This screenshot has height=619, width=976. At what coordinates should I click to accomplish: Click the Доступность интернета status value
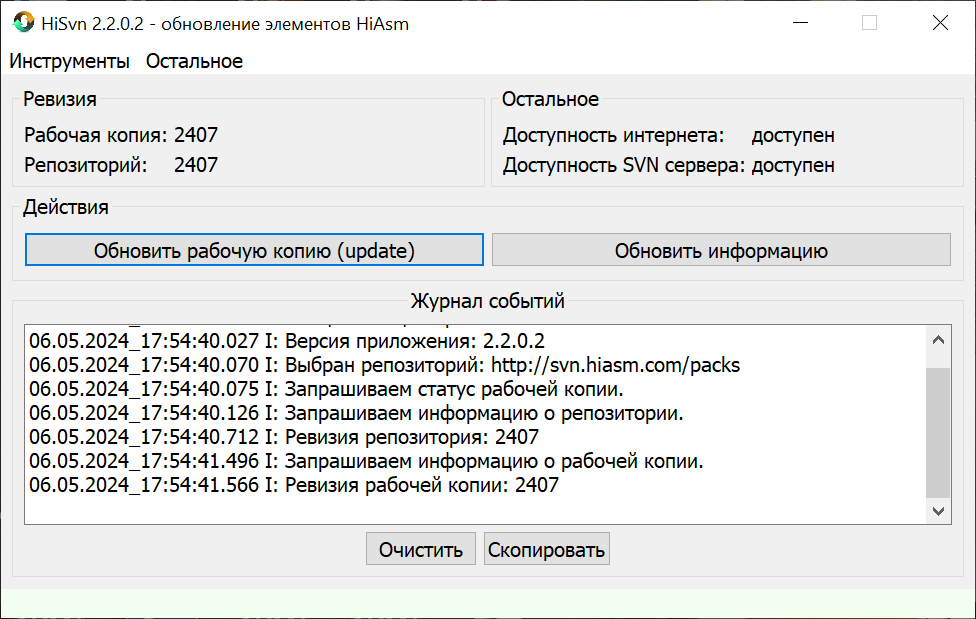click(793, 135)
